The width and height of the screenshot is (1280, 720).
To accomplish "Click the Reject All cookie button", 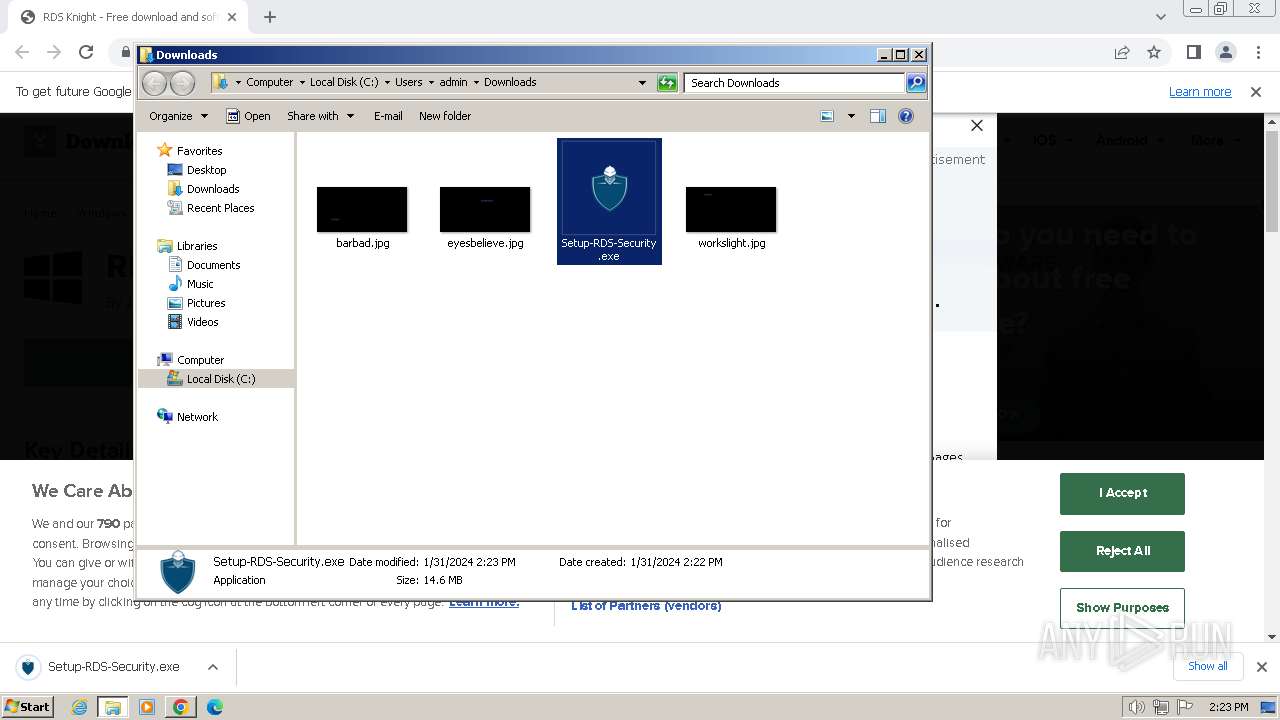I will coord(1122,551).
